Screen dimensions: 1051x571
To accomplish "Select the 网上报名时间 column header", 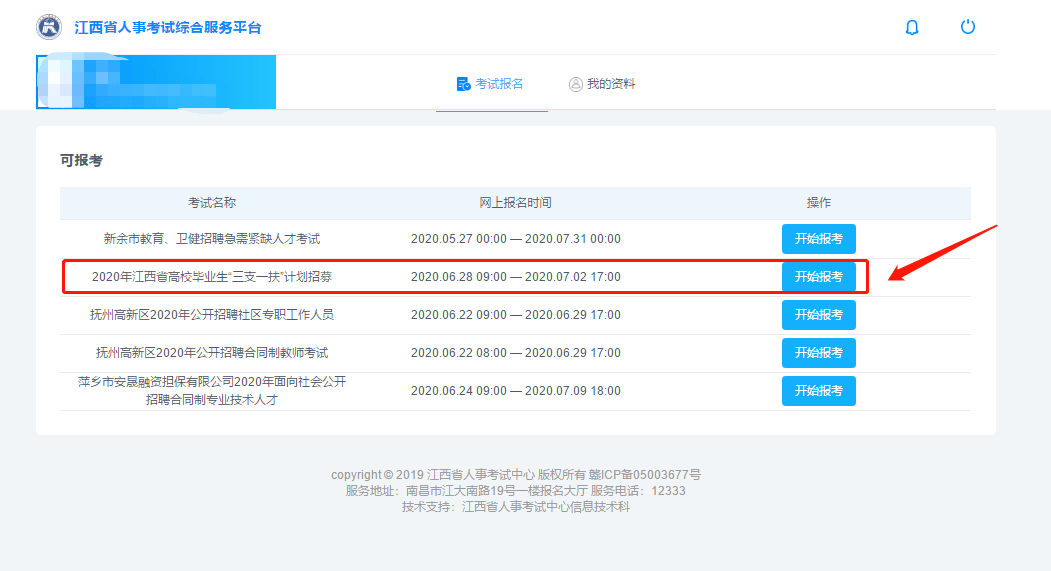I will click(x=515, y=202).
